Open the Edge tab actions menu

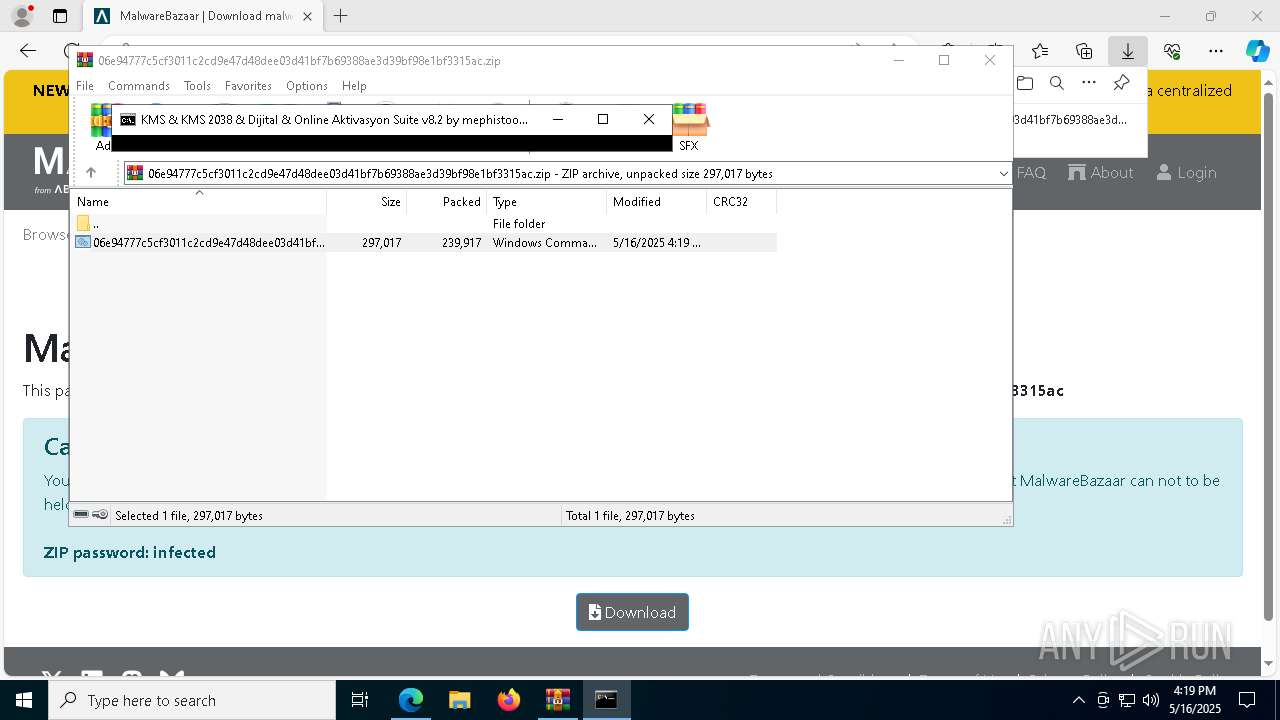60,16
